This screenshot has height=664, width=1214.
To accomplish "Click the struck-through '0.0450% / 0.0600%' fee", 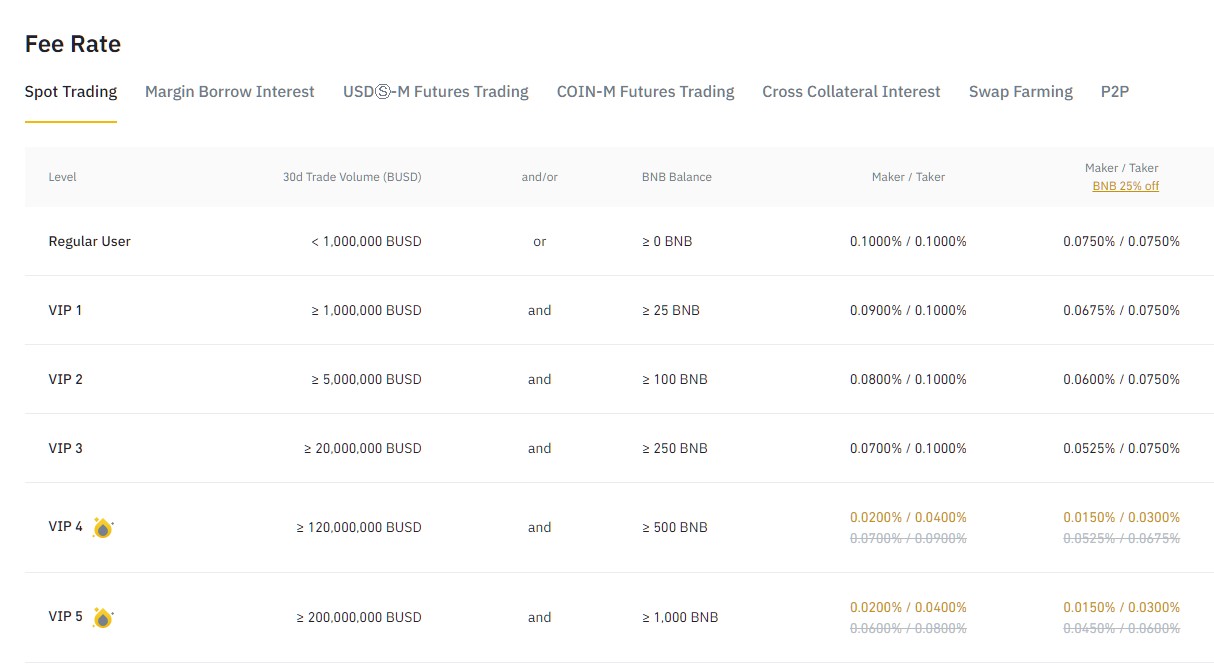I will point(1121,628).
